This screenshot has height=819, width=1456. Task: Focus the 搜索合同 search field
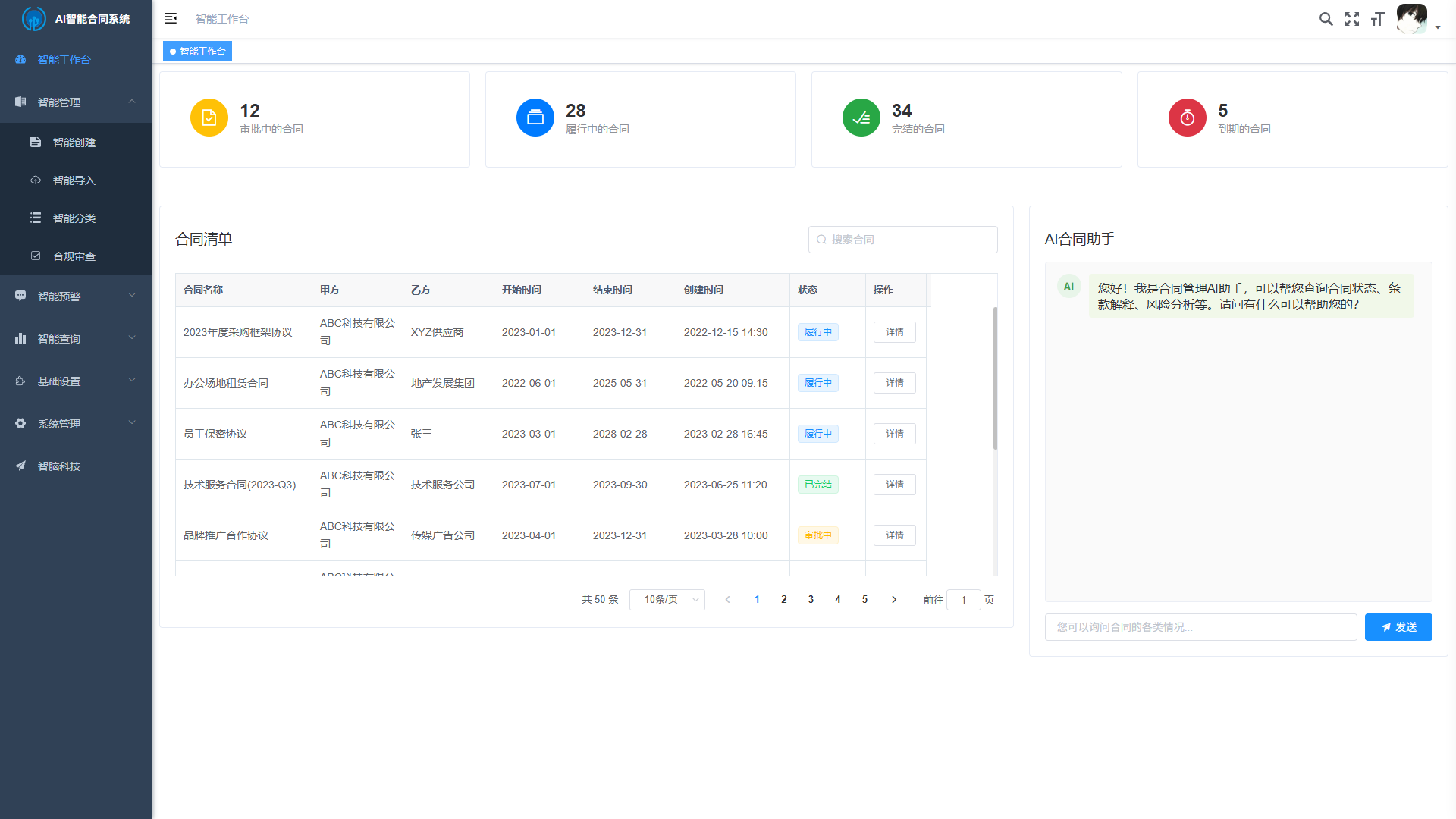pyautogui.click(x=902, y=240)
